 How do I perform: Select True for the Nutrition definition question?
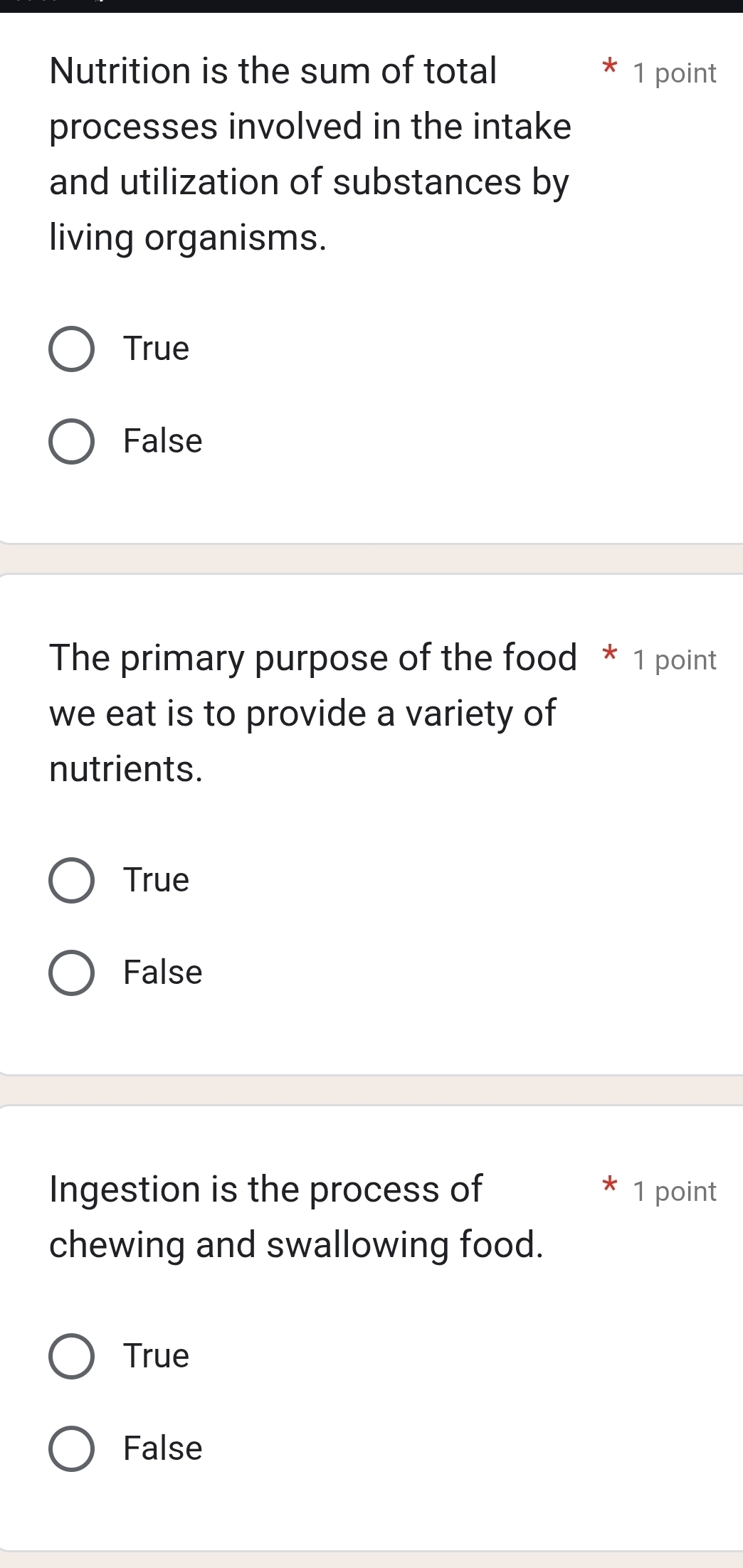pyautogui.click(x=71, y=349)
